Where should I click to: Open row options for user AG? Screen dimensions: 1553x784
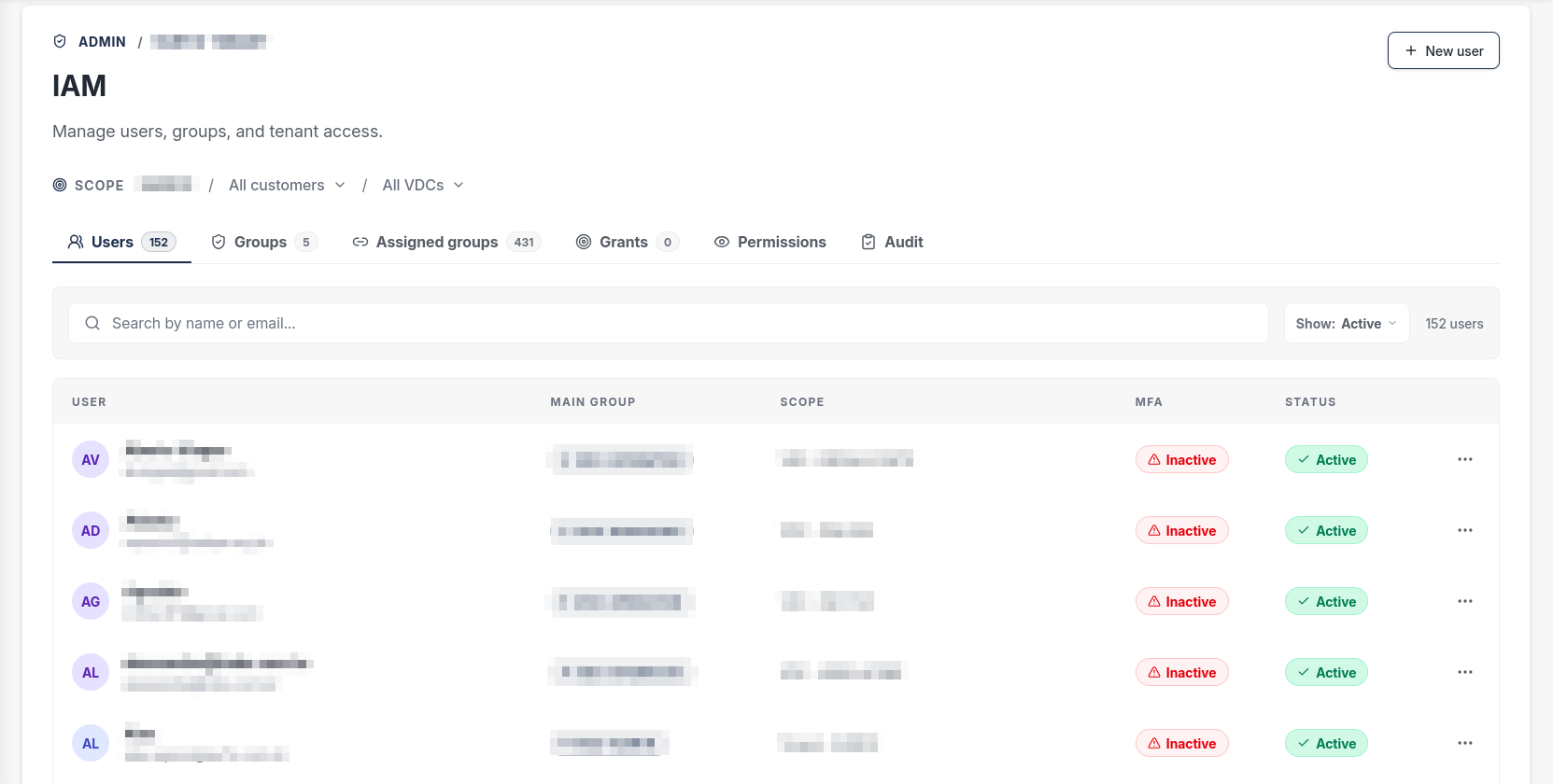click(x=1465, y=601)
